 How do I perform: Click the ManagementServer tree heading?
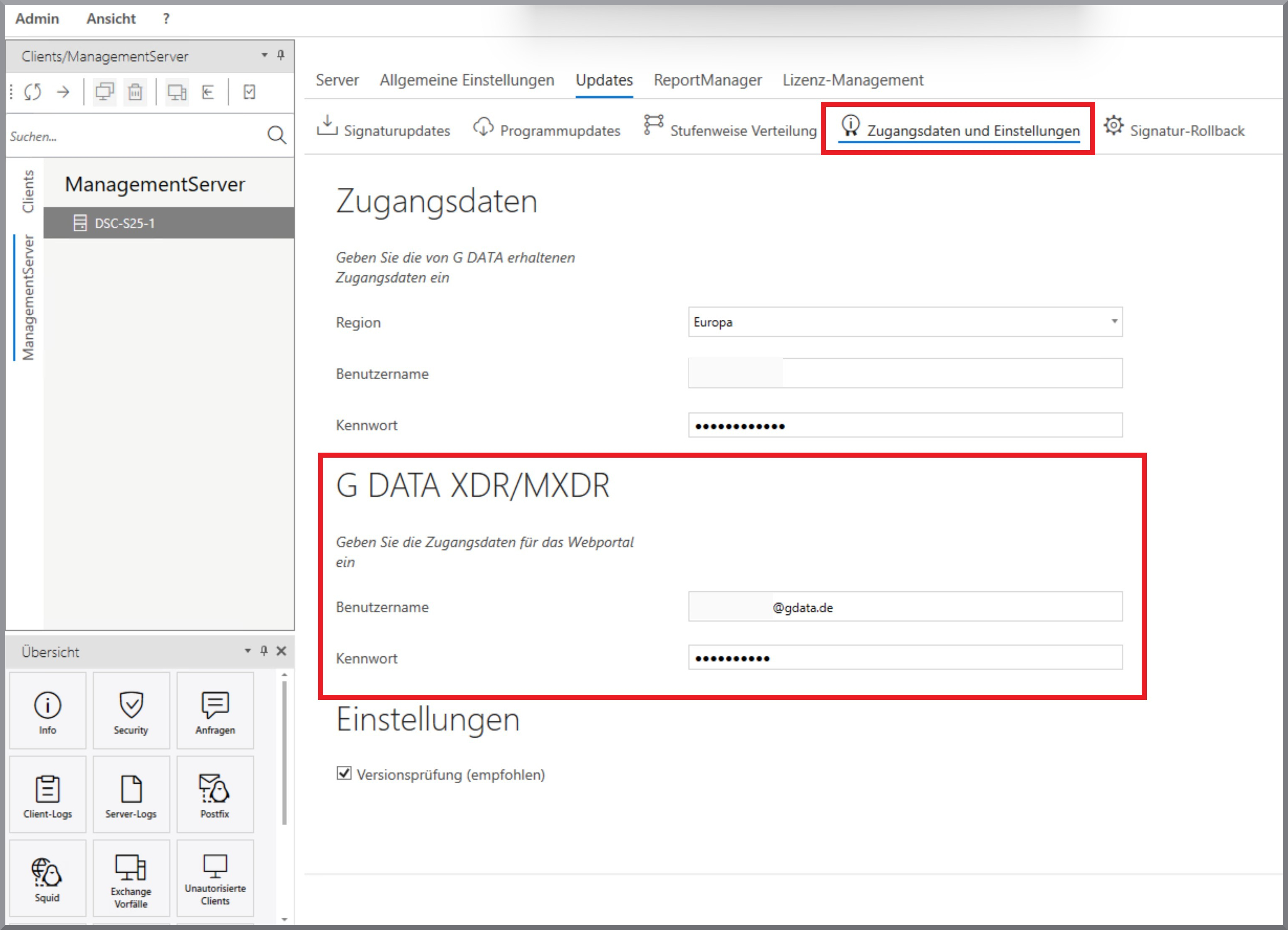point(155,184)
